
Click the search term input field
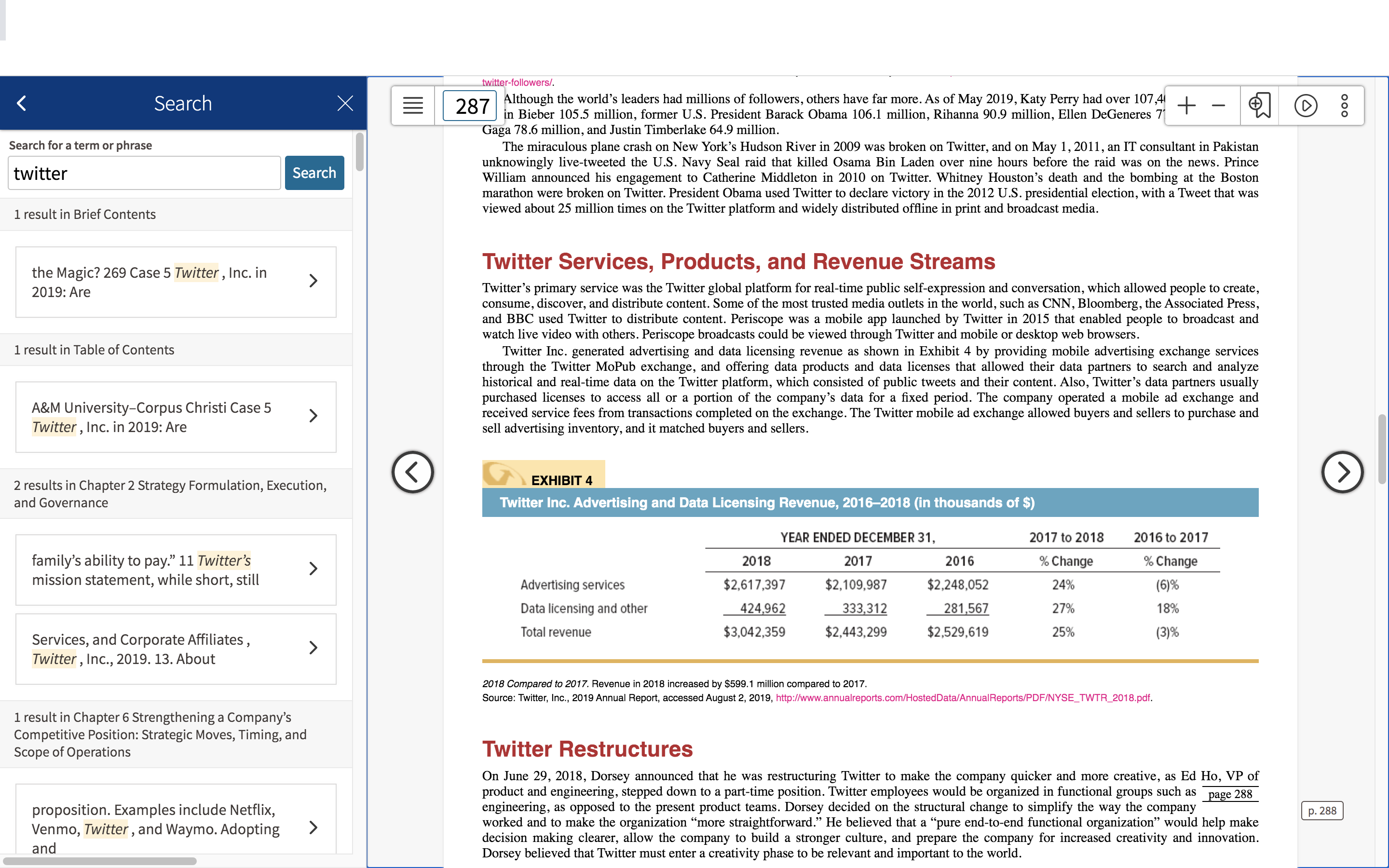(x=144, y=173)
